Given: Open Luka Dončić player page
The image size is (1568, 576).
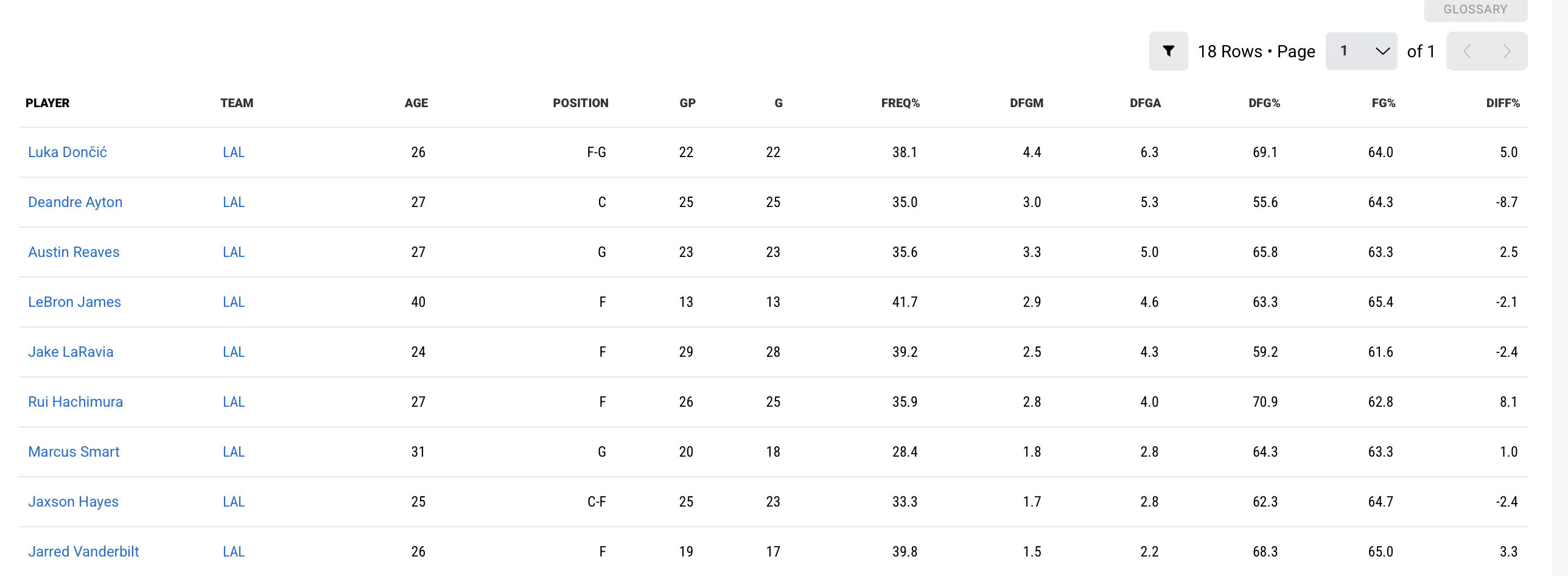Looking at the screenshot, I should click(68, 152).
